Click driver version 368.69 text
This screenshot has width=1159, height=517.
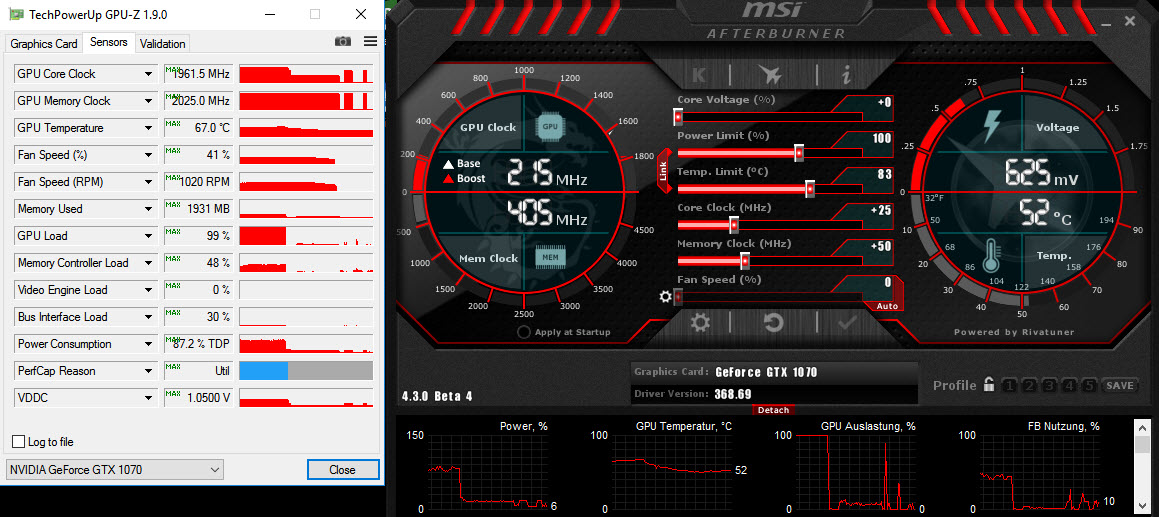[x=733, y=393]
